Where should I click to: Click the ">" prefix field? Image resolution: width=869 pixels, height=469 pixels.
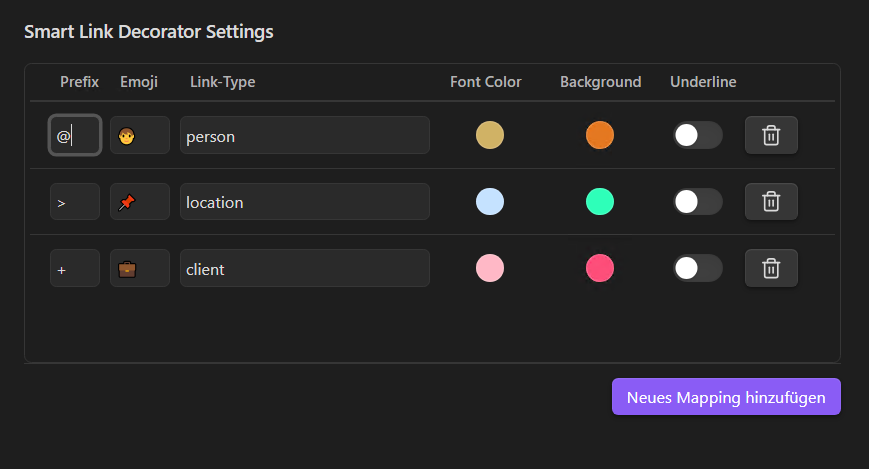pyautogui.click(x=75, y=202)
